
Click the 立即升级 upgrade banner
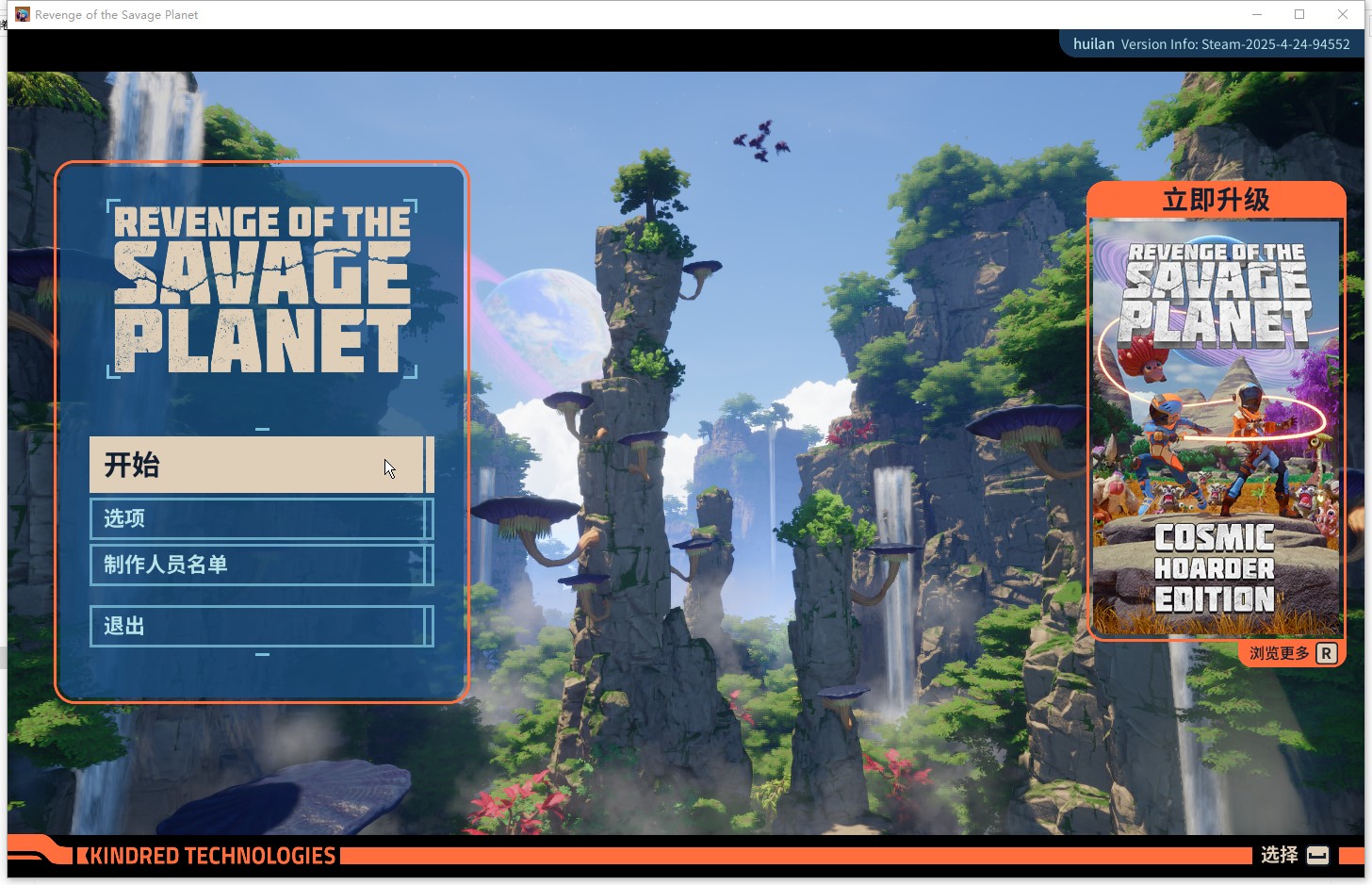tap(1216, 200)
